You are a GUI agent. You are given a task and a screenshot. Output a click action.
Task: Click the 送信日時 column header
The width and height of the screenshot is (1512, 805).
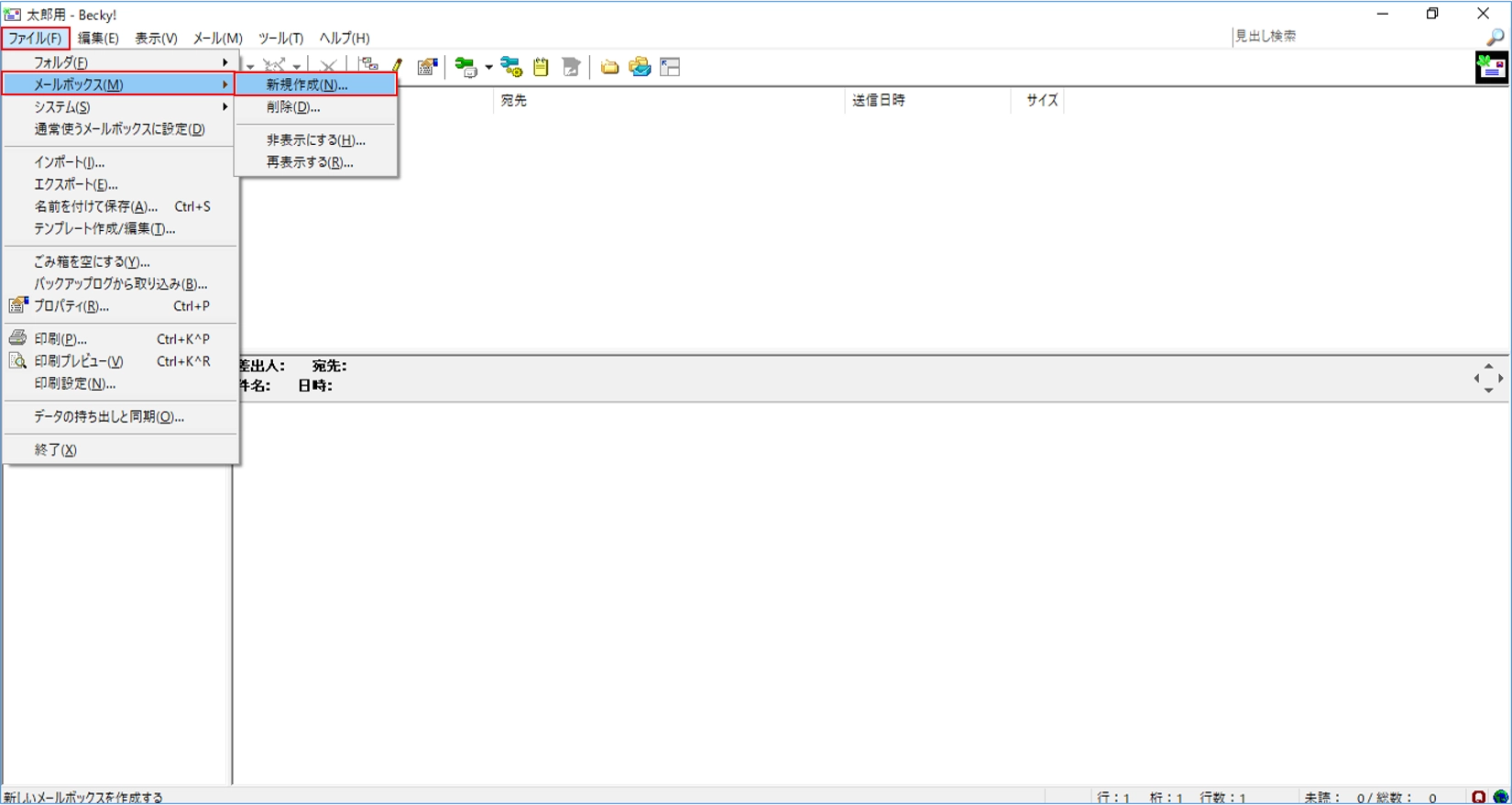click(x=926, y=100)
